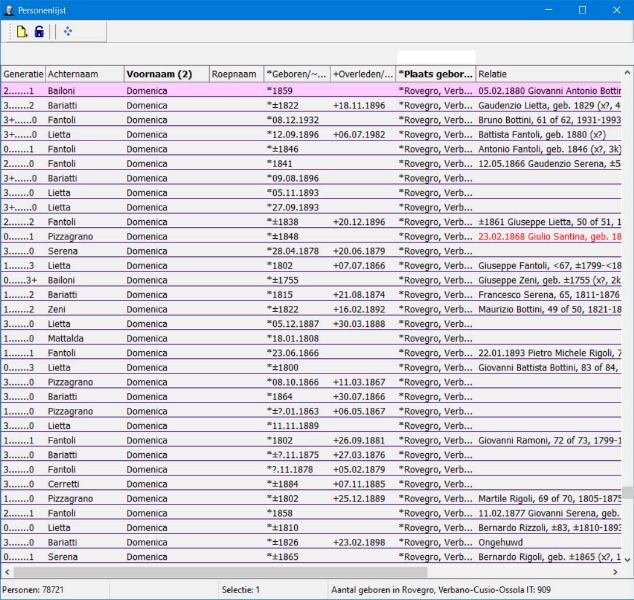Click the horizontal scrollbar right arrow
634x600 pixels.
tap(615, 572)
